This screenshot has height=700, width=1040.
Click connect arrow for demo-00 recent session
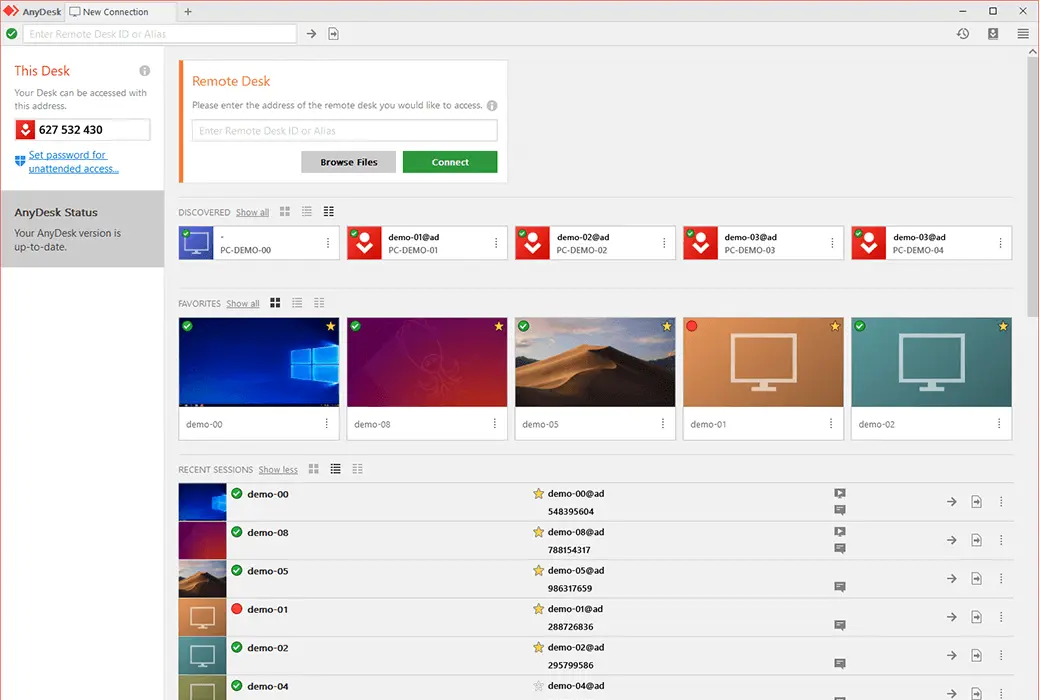pyautogui.click(x=952, y=502)
